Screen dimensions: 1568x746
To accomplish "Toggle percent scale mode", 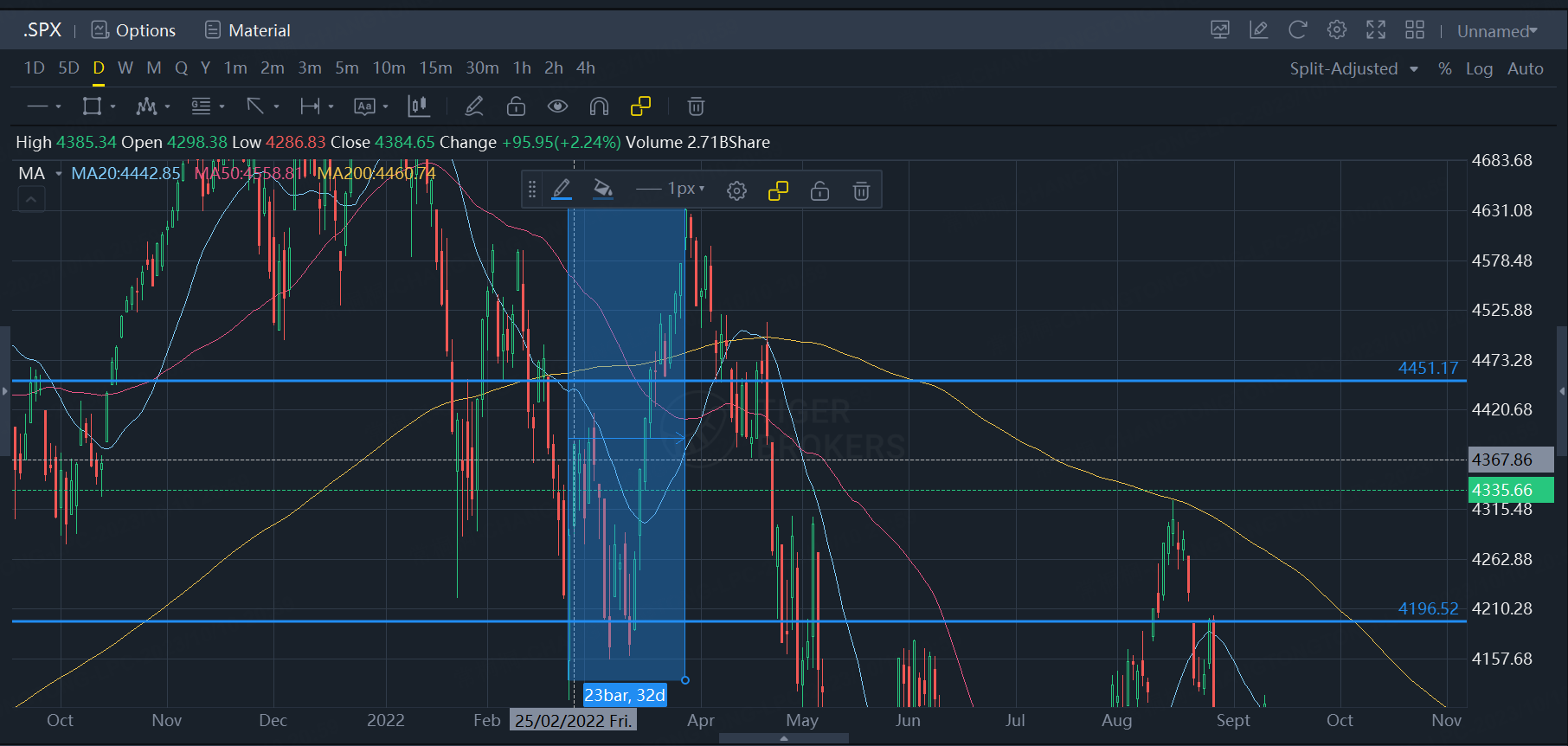I will [x=1444, y=69].
